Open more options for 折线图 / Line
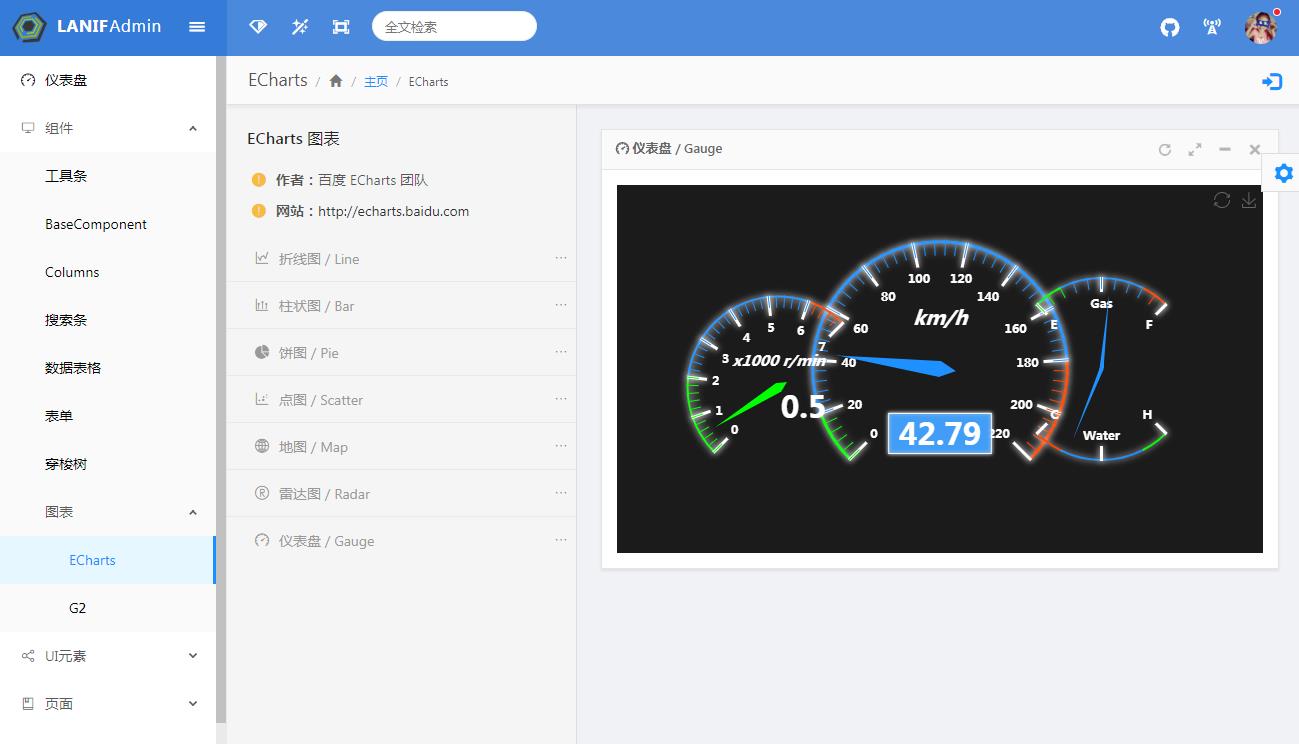Viewport: 1299px width, 744px height. (561, 257)
